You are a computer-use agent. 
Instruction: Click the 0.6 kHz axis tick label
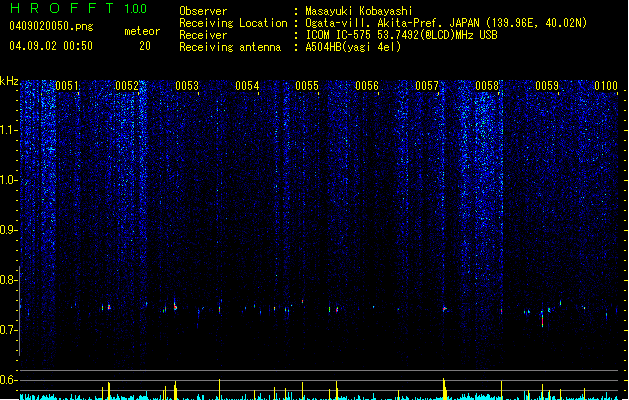9,380
